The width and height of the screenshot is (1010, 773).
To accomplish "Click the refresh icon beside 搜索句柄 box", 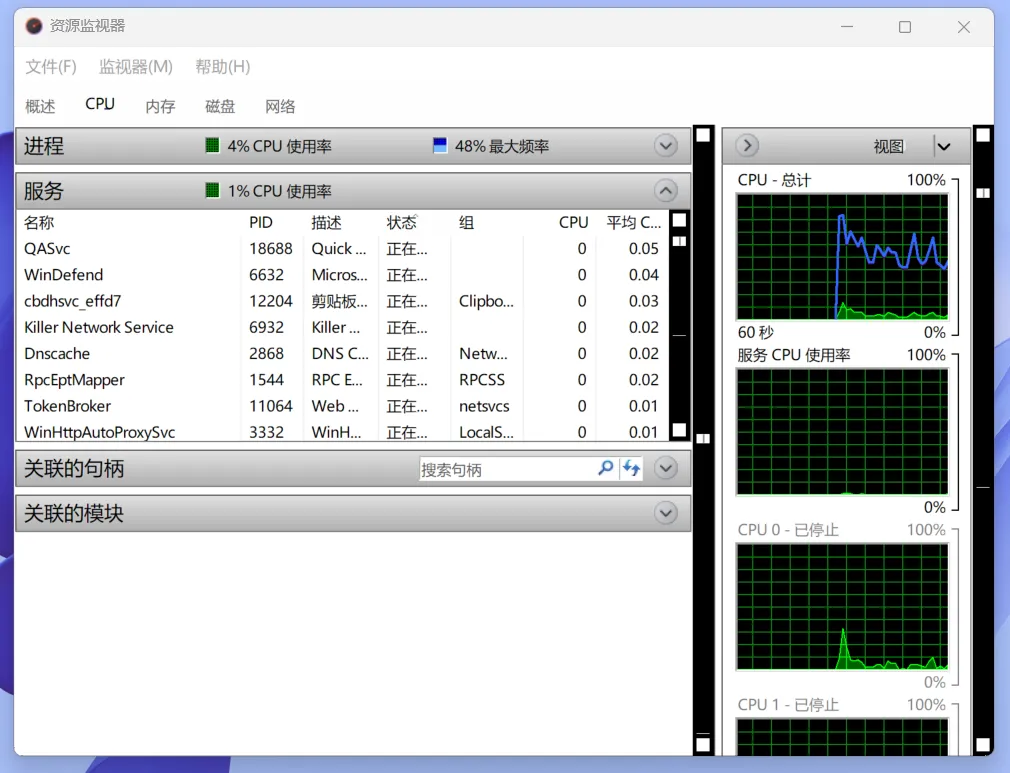I will point(631,468).
